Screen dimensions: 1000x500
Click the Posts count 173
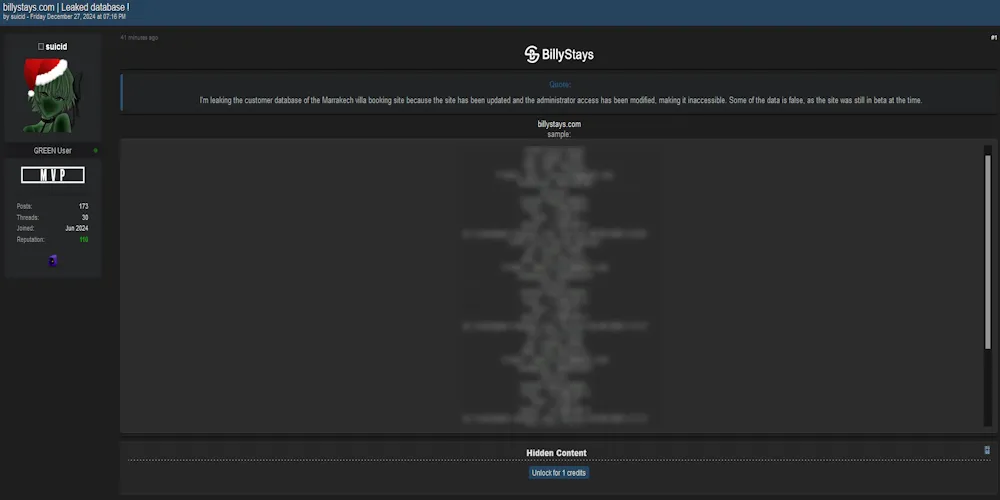click(x=84, y=207)
